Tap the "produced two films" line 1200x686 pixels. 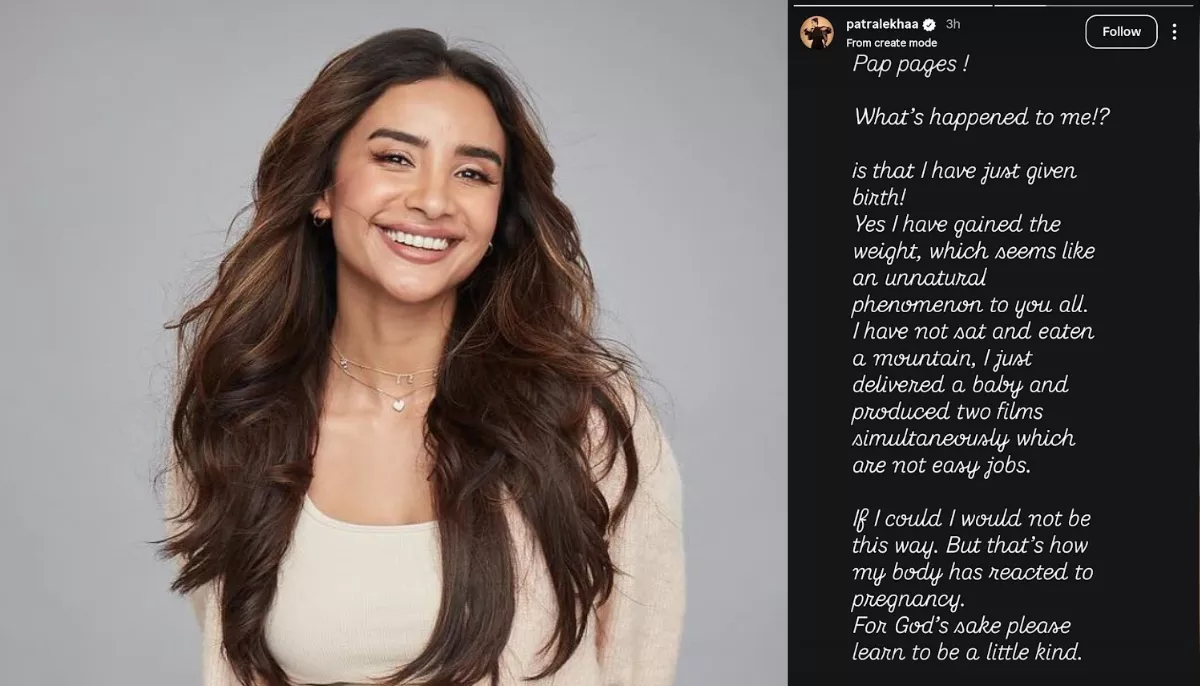click(945, 411)
